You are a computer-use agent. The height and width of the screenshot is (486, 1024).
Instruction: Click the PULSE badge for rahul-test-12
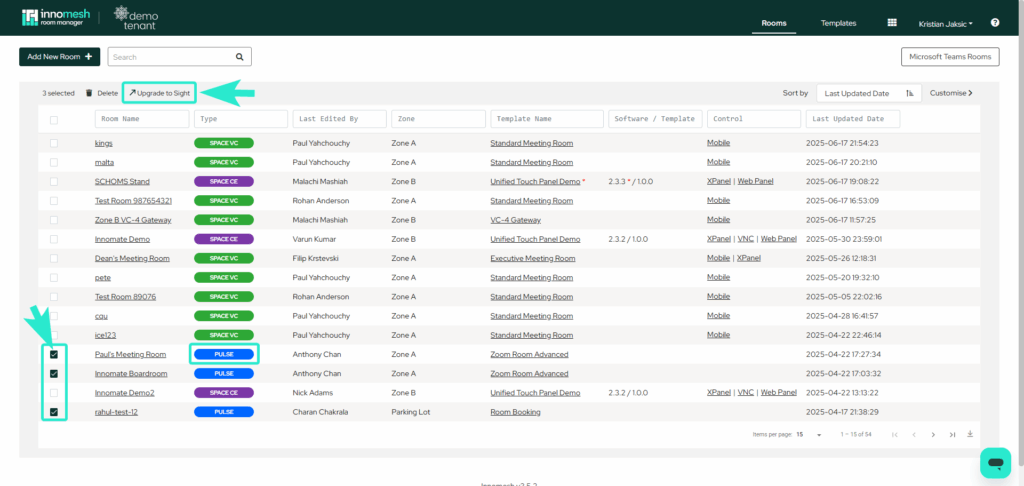pyautogui.click(x=224, y=412)
